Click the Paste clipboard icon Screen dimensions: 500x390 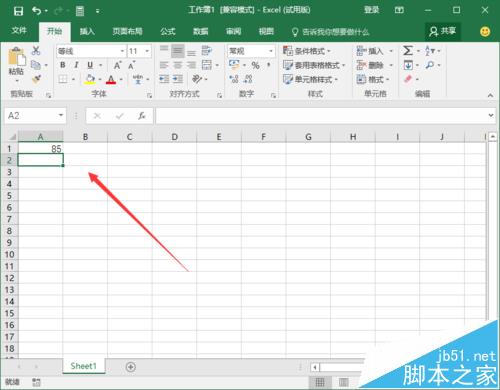click(x=17, y=57)
